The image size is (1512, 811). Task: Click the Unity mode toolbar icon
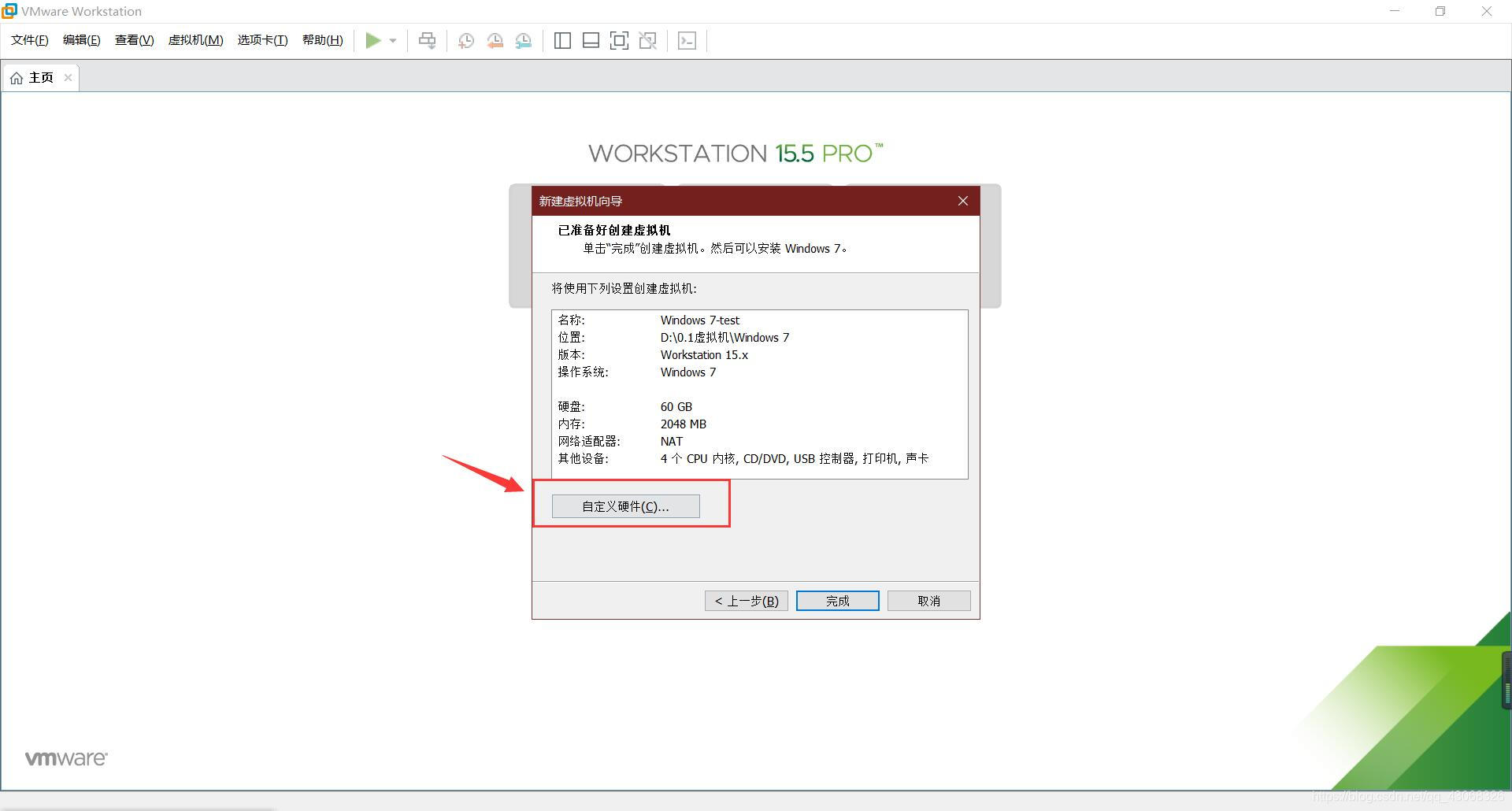coord(648,41)
